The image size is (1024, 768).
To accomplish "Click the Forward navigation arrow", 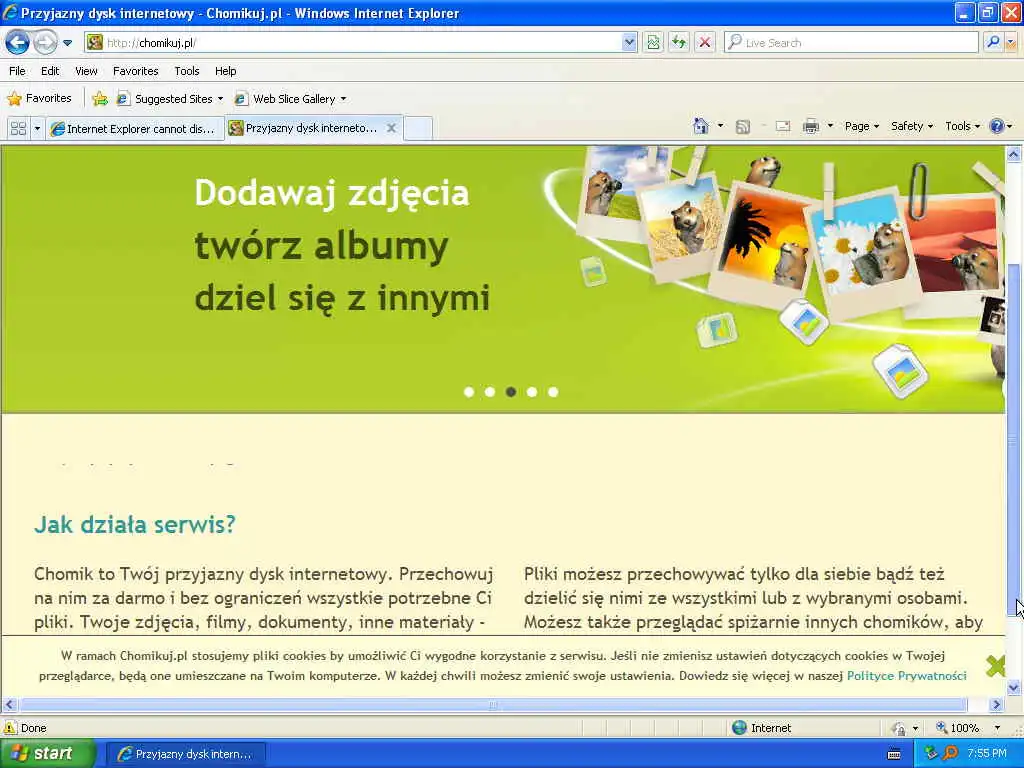I will [45, 43].
